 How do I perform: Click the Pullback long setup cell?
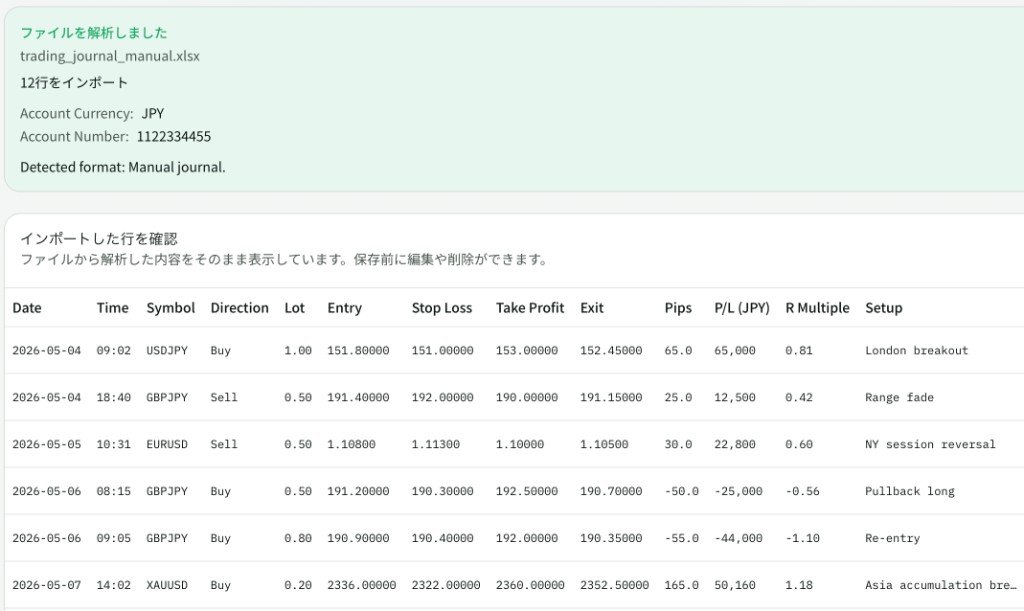910,492
